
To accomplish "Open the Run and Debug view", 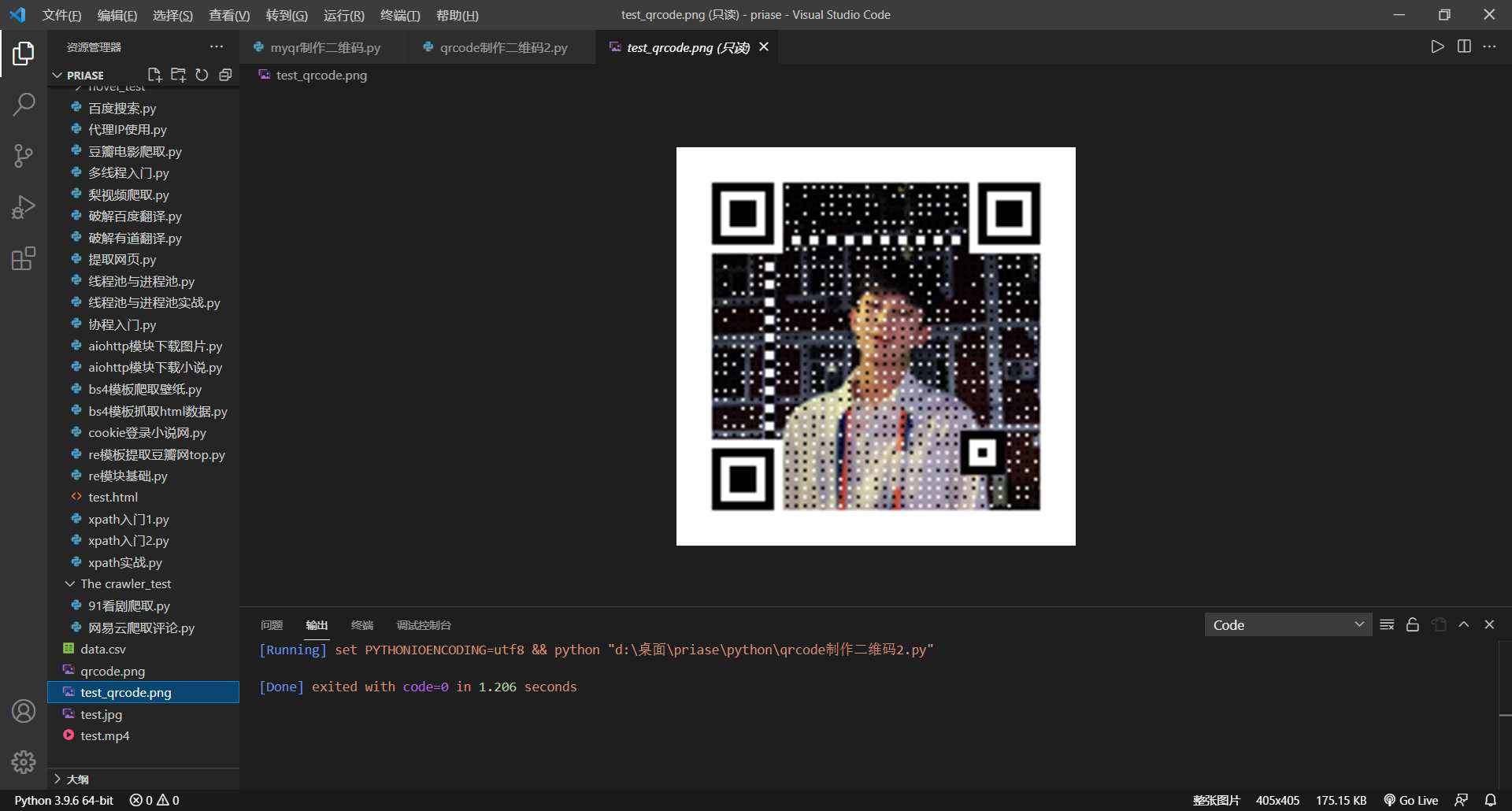I will click(24, 207).
